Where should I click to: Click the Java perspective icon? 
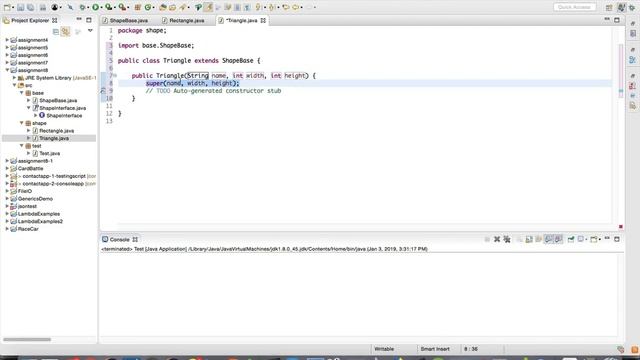point(621,7)
